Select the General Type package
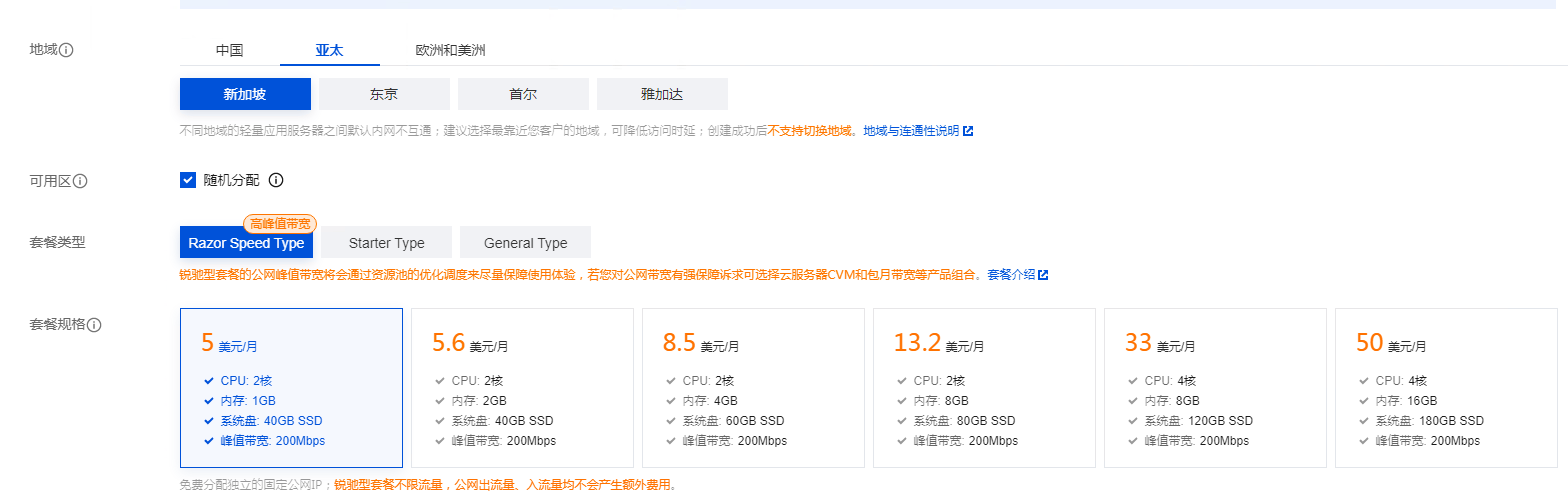This screenshot has height=504, width=1568. [525, 243]
